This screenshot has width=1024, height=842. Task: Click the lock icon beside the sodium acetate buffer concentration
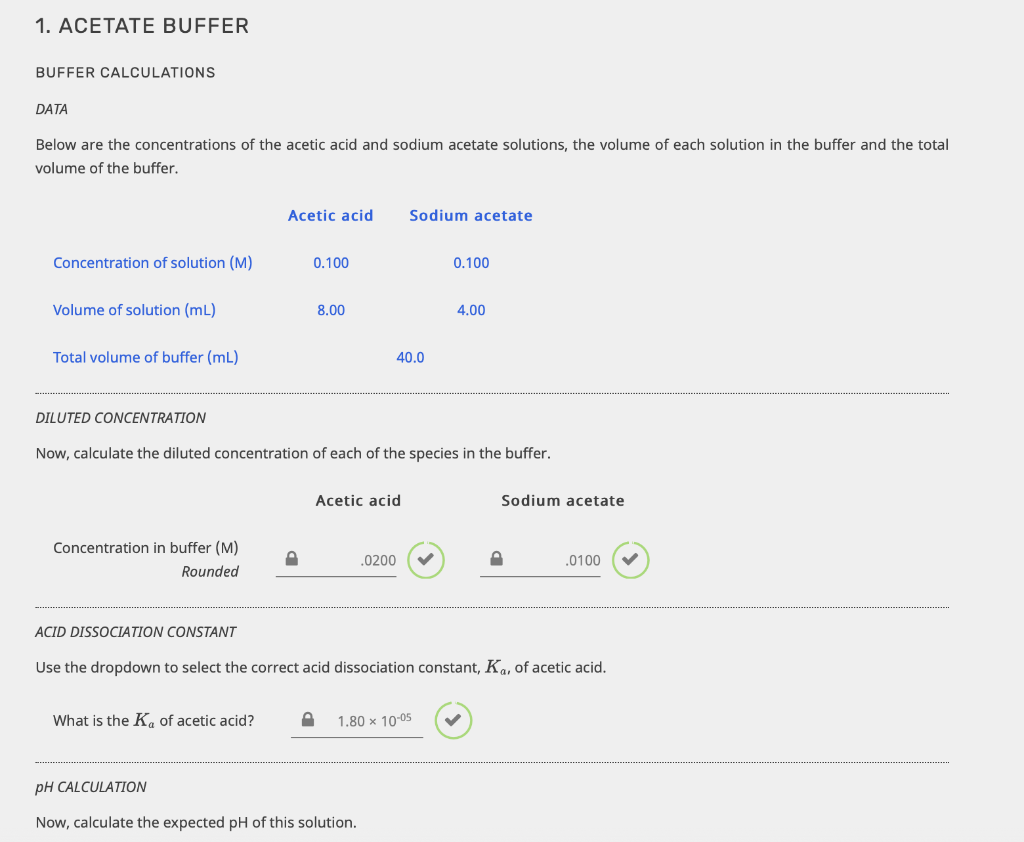[x=495, y=560]
